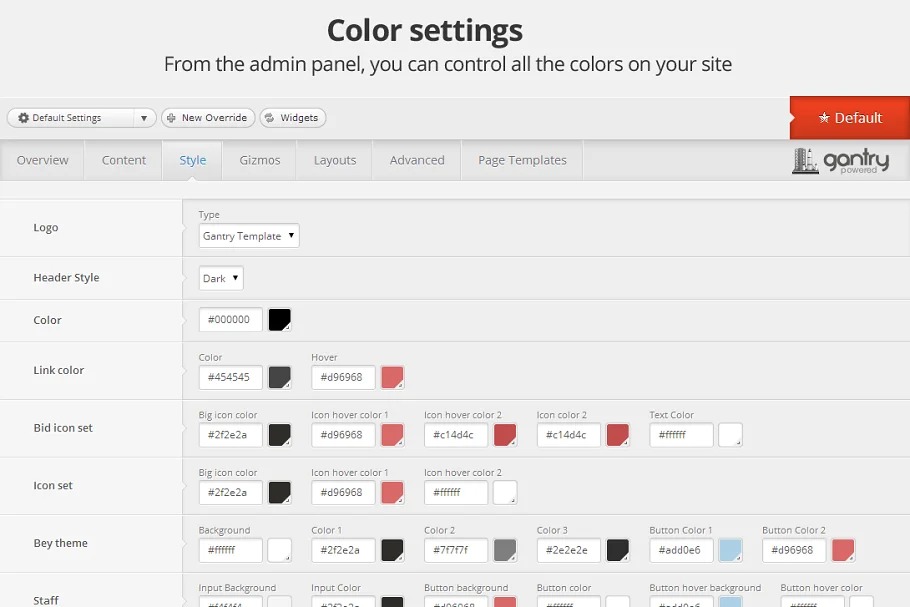This screenshot has height=607, width=910.
Task: Click the New Override button
Action: pos(208,118)
